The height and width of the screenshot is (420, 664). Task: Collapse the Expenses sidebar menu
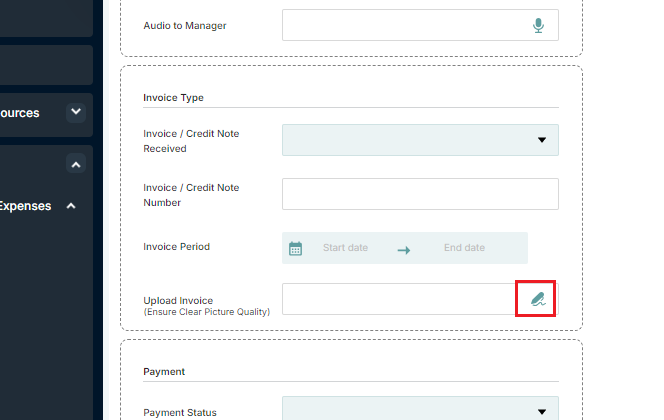[71, 206]
